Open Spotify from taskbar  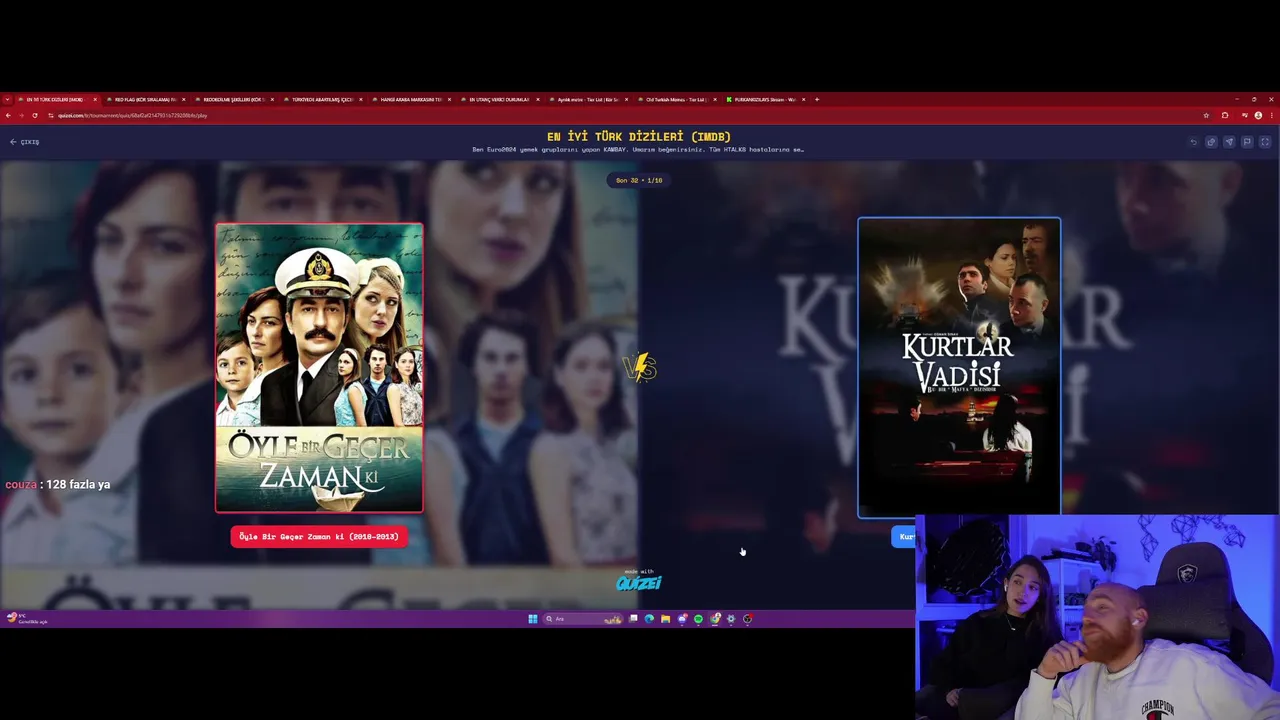(698, 619)
